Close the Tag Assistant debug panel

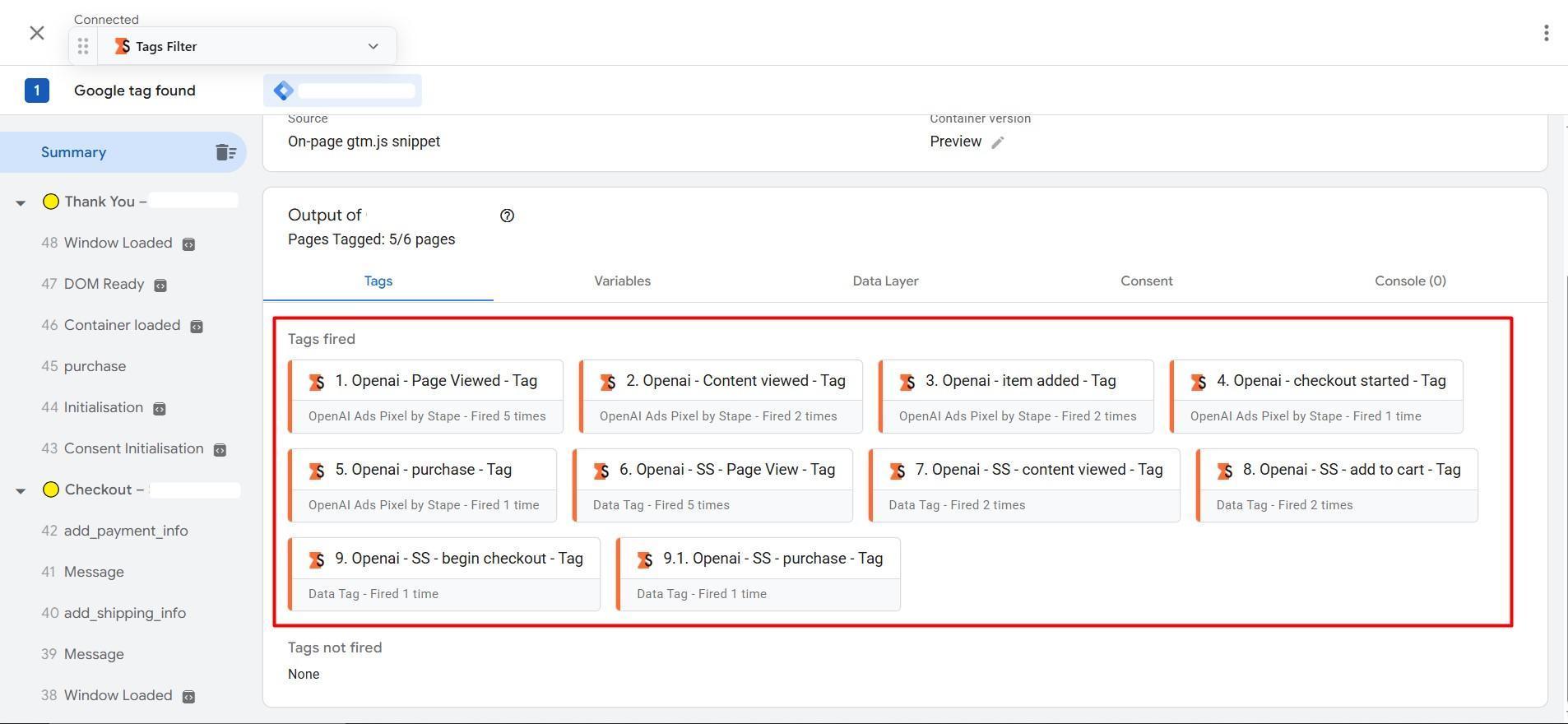click(37, 33)
